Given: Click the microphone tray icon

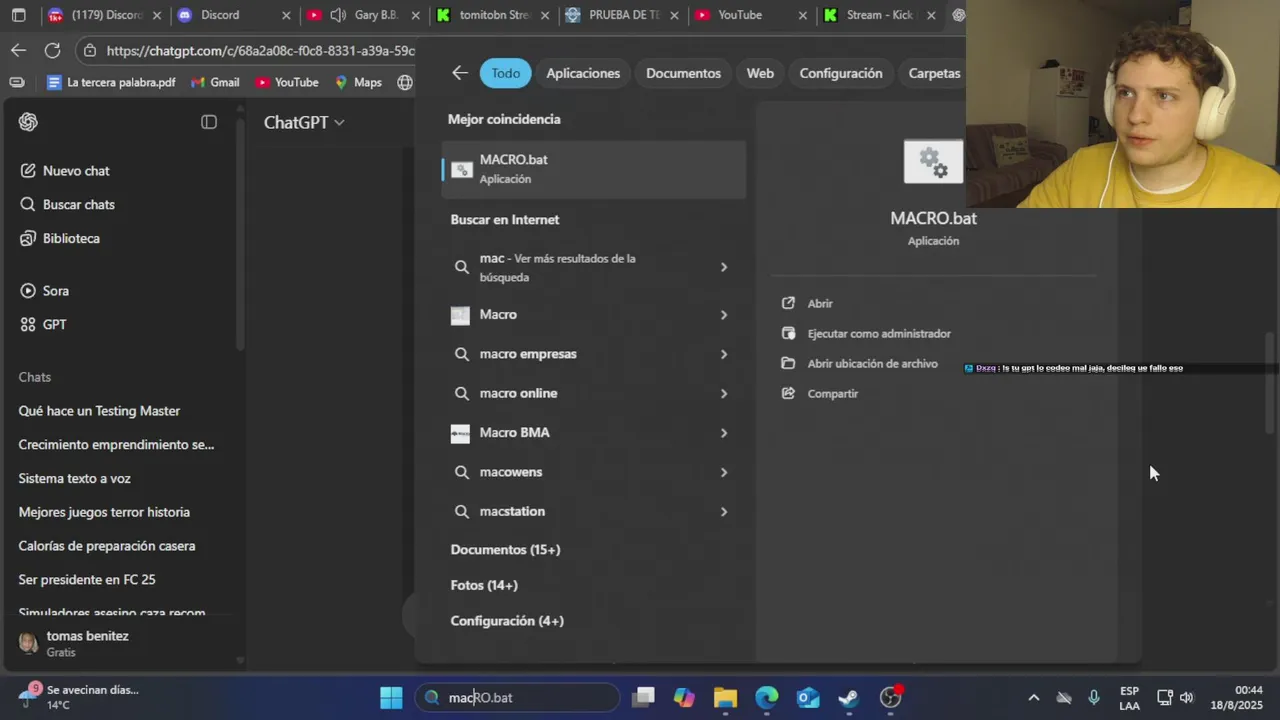Looking at the screenshot, I should pyautogui.click(x=1094, y=697).
